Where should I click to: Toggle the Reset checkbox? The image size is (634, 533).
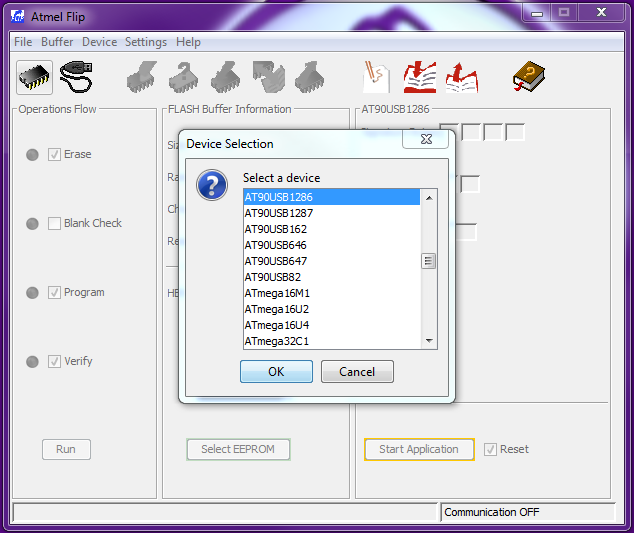click(x=490, y=449)
